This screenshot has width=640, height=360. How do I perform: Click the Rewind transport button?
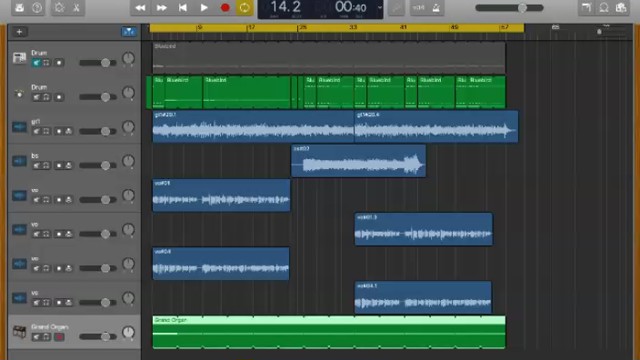(140, 8)
